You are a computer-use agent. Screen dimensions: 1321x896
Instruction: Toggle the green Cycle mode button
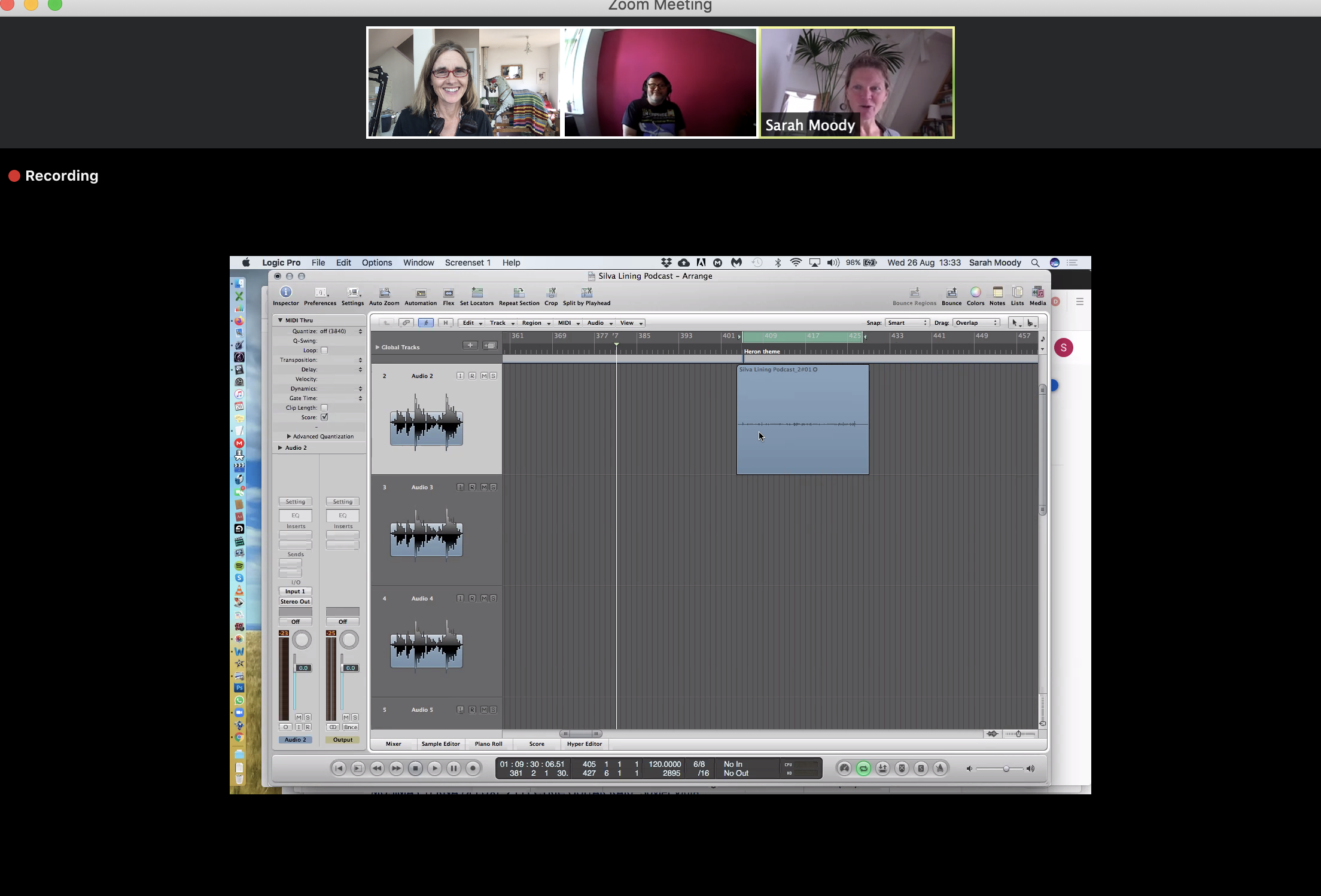pyautogui.click(x=863, y=769)
